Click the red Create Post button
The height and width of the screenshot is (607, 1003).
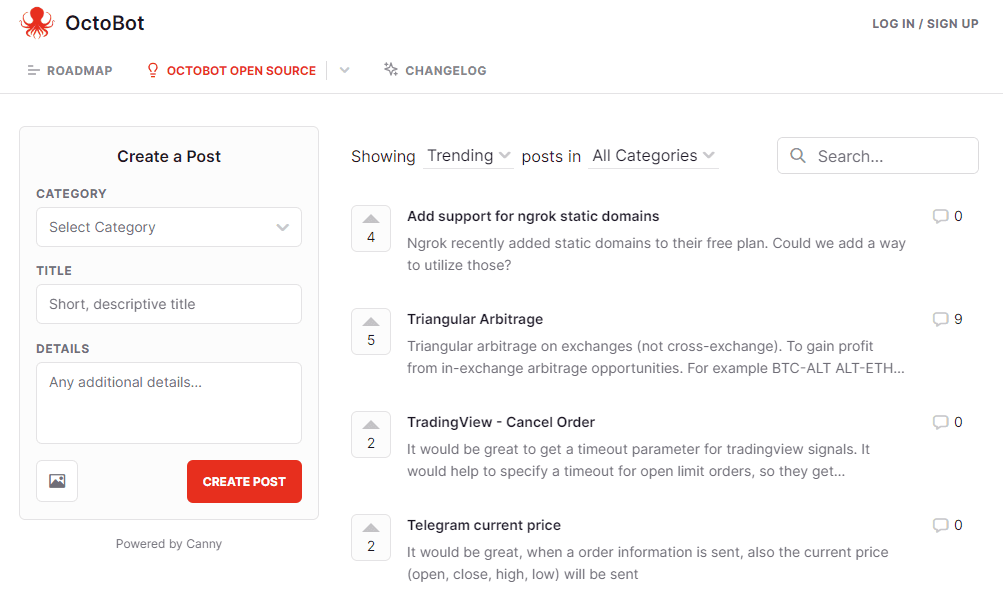(x=244, y=481)
